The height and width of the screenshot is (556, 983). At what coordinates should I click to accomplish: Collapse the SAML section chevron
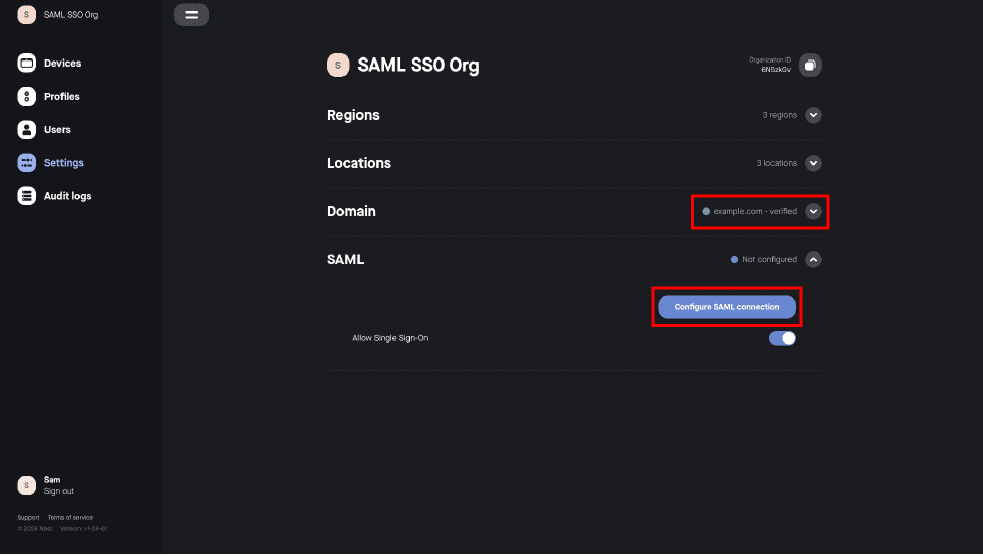[813, 260]
